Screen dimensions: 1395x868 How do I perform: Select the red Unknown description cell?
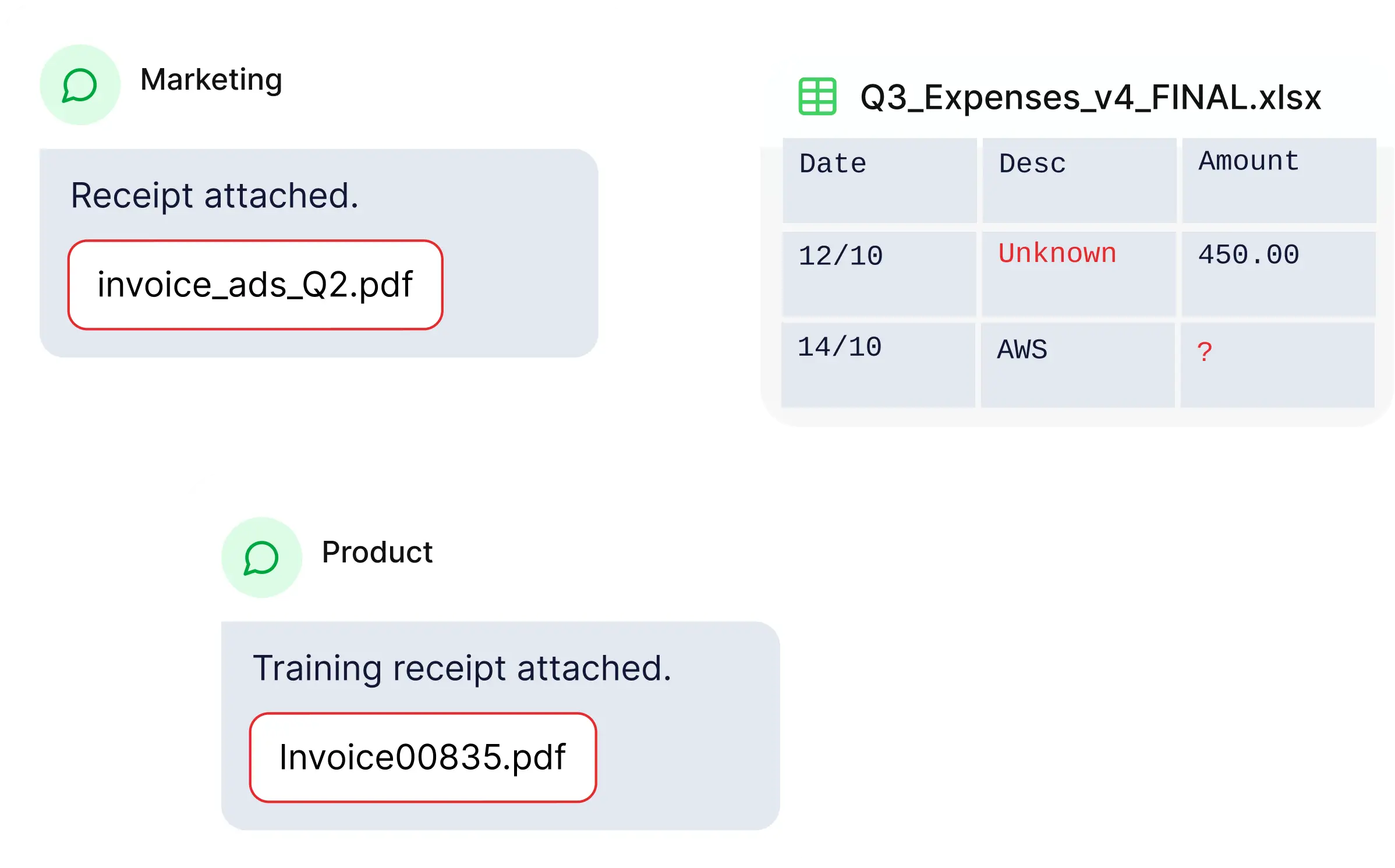coord(1078,273)
